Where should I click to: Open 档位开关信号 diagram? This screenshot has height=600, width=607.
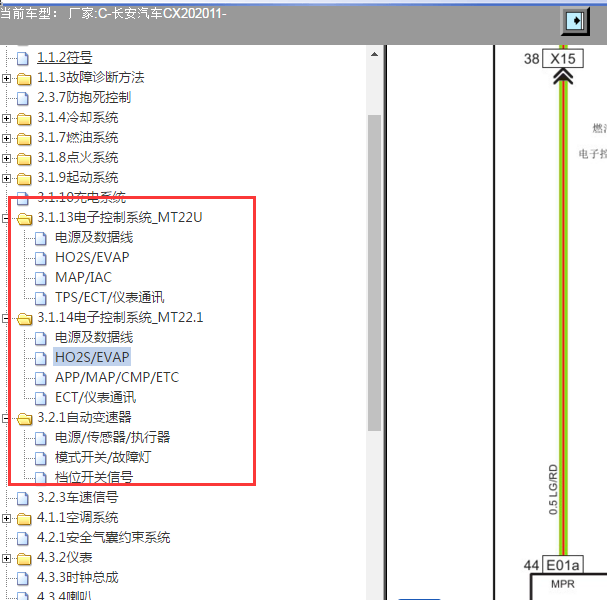coord(94,477)
